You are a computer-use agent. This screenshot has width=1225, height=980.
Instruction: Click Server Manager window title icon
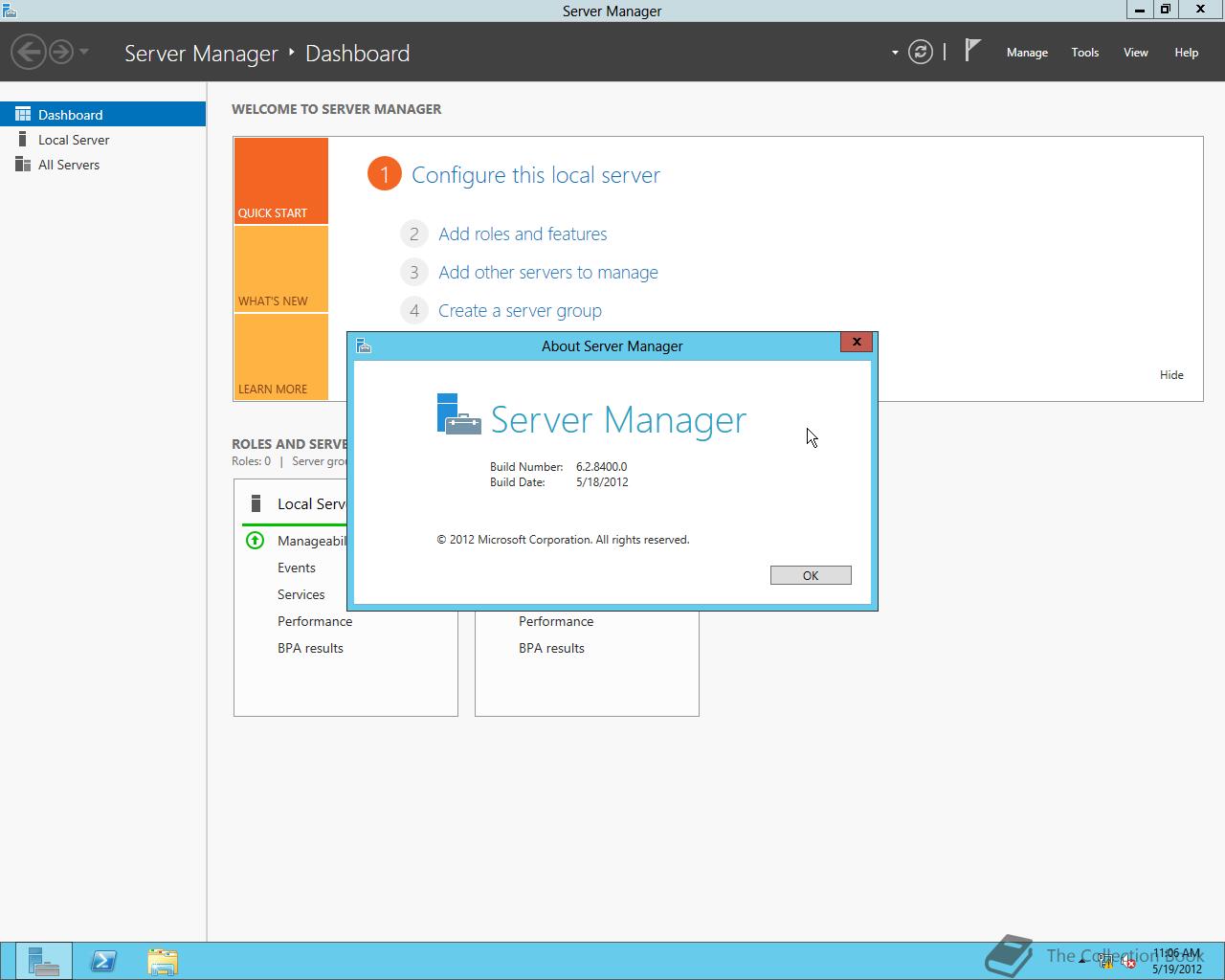pyautogui.click(x=9, y=11)
